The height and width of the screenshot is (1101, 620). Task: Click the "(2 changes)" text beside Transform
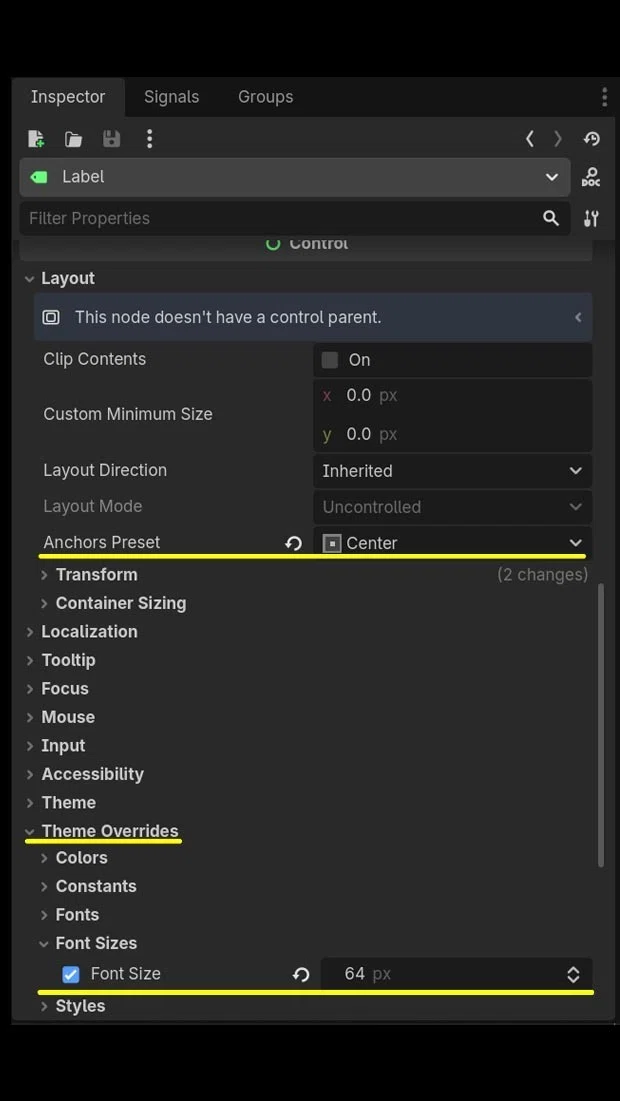tap(542, 575)
